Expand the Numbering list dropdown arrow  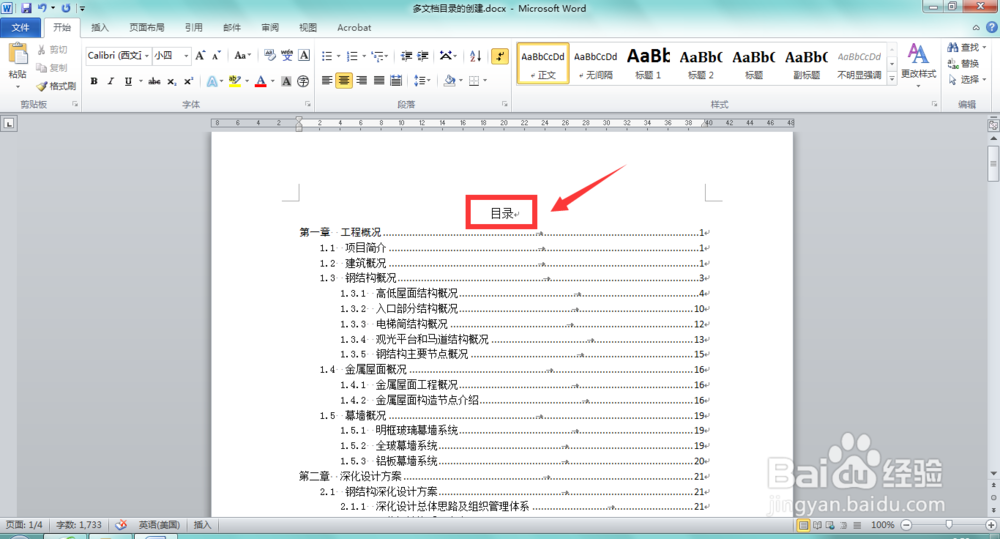364,56
